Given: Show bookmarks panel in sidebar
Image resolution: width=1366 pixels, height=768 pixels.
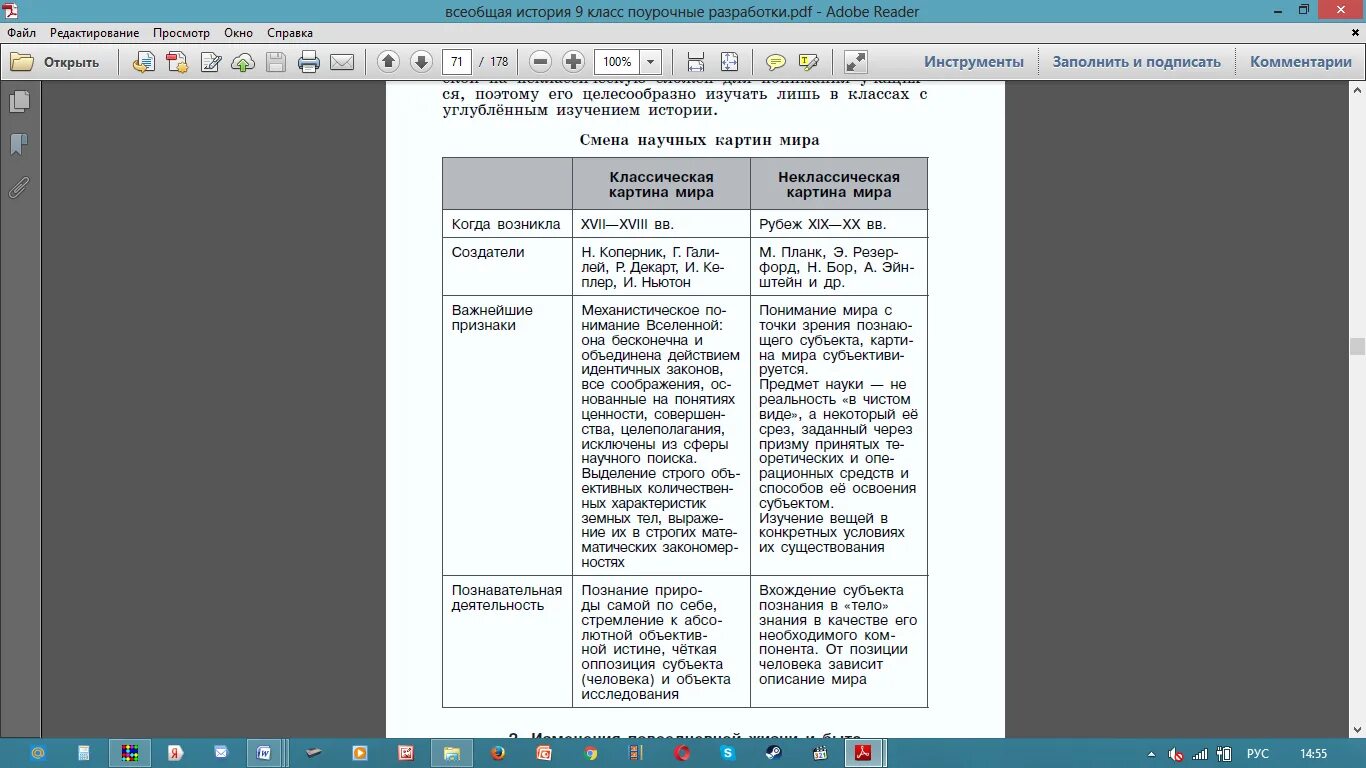Looking at the screenshot, I should pyautogui.click(x=19, y=145).
